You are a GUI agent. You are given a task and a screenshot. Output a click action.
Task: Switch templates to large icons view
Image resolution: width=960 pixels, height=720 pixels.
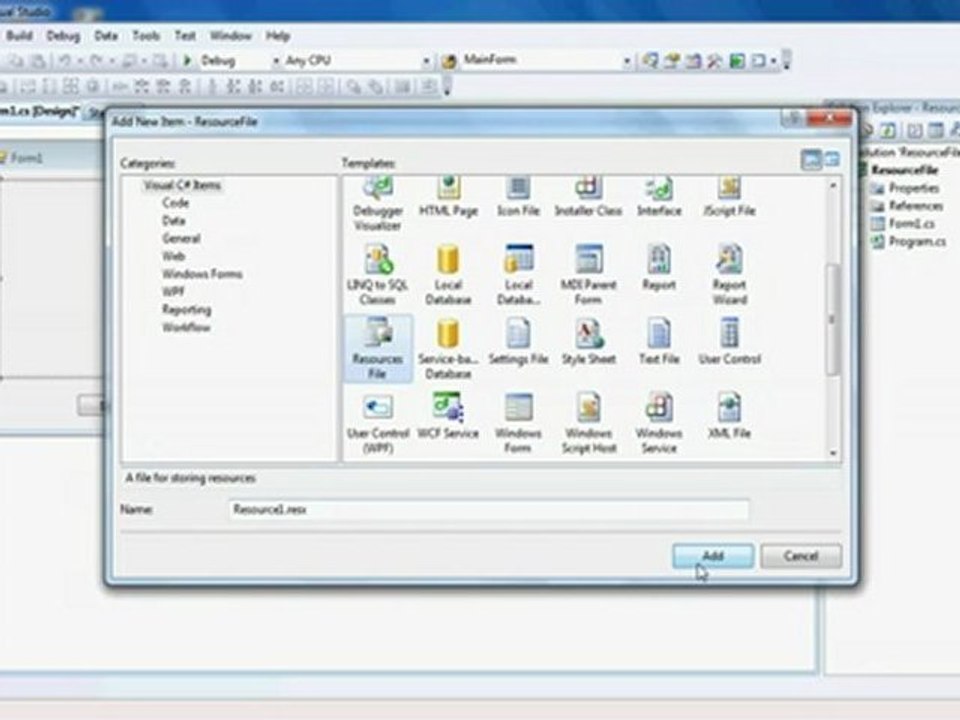pyautogui.click(x=811, y=160)
